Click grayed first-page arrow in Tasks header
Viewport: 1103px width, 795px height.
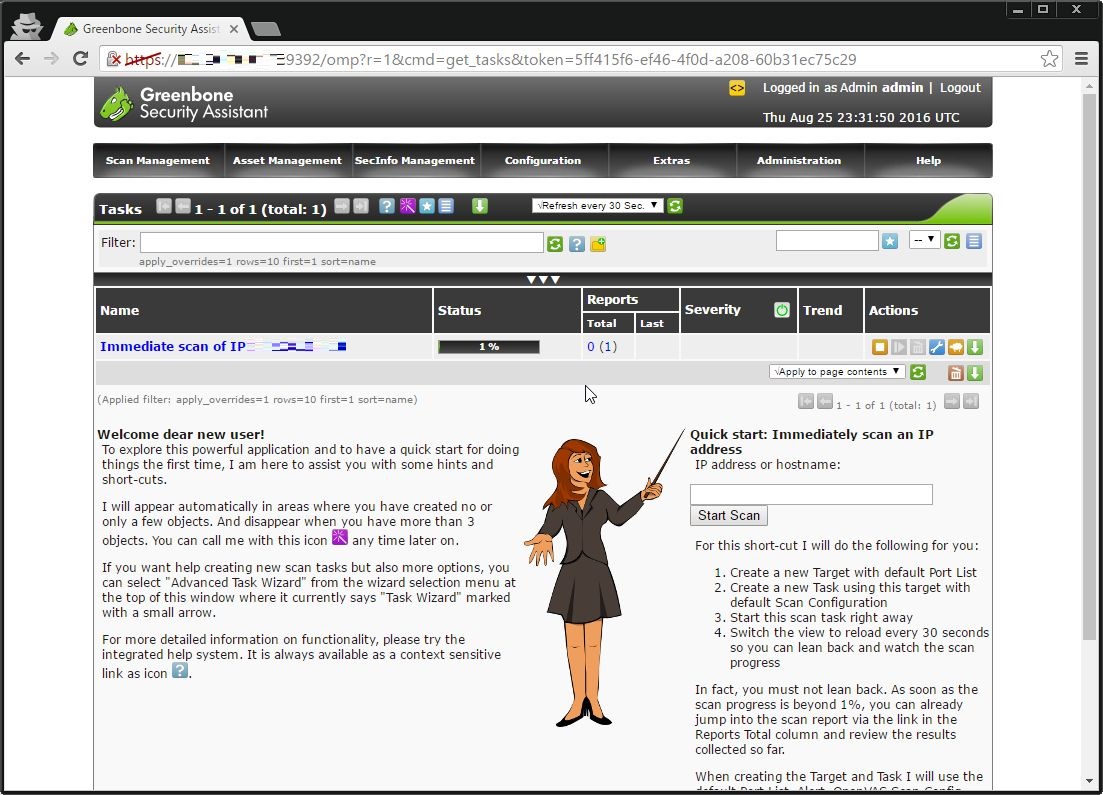tap(163, 206)
